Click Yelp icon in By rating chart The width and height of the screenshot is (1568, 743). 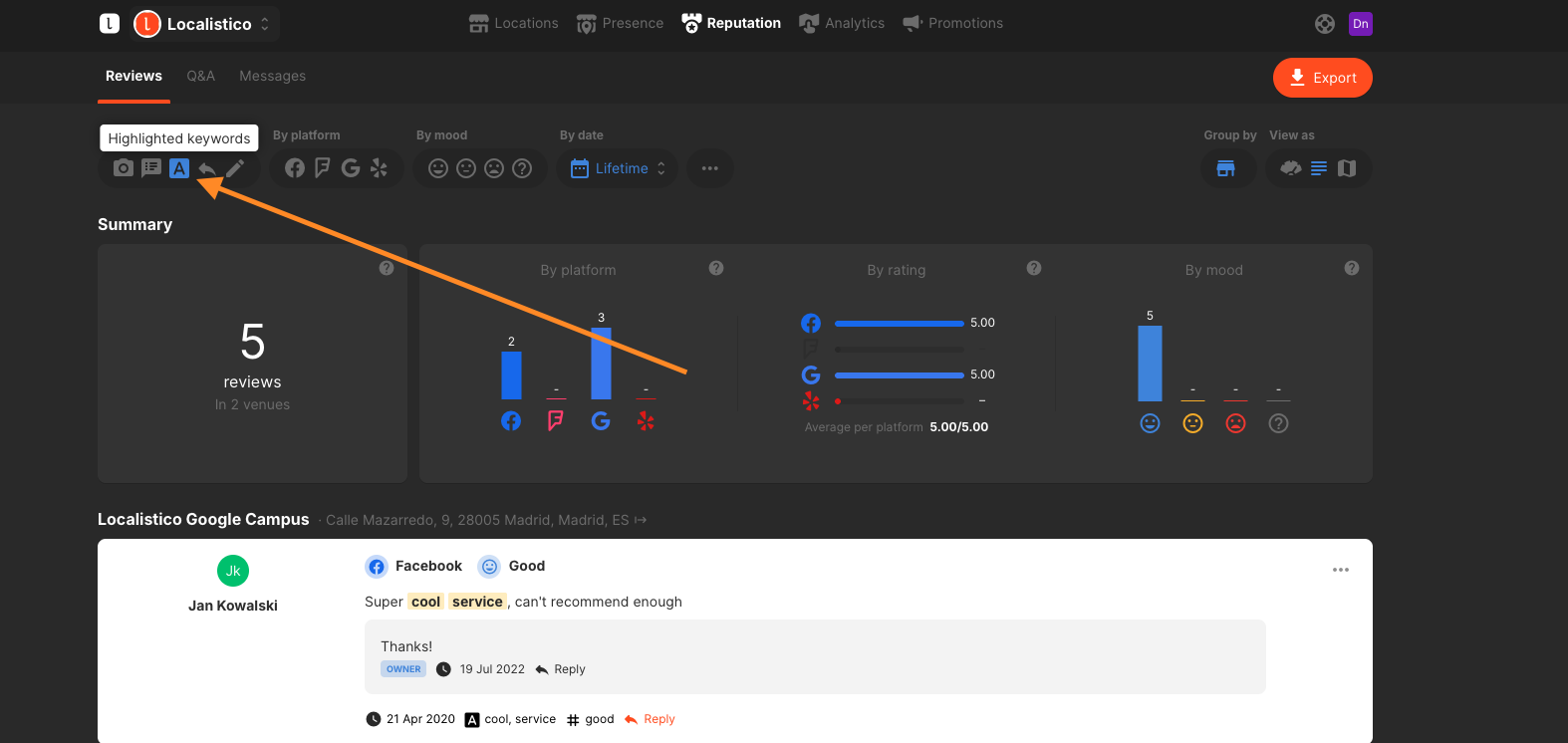coord(811,400)
